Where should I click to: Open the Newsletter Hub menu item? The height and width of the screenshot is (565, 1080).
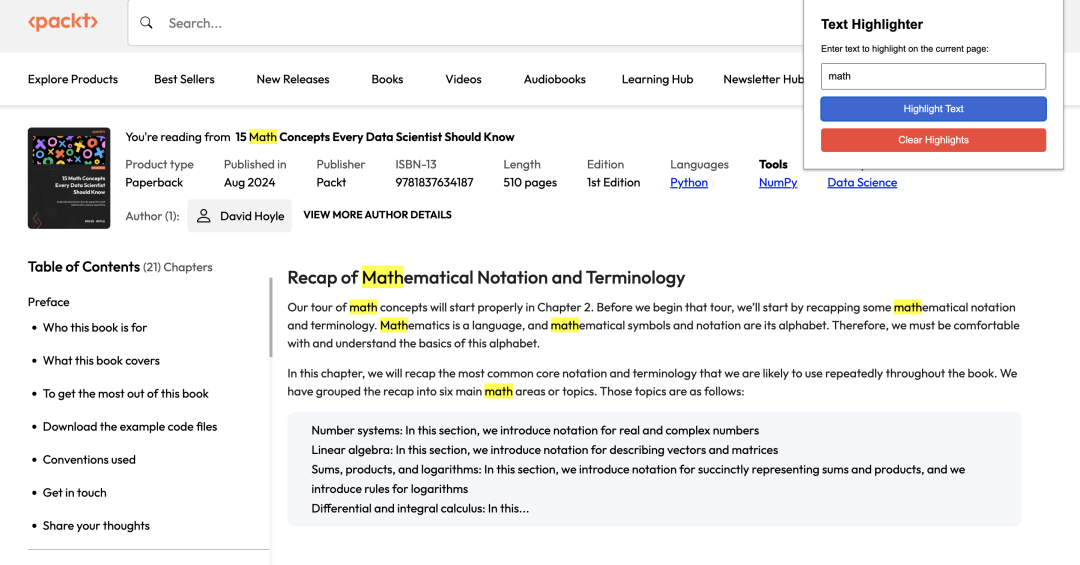(763, 79)
